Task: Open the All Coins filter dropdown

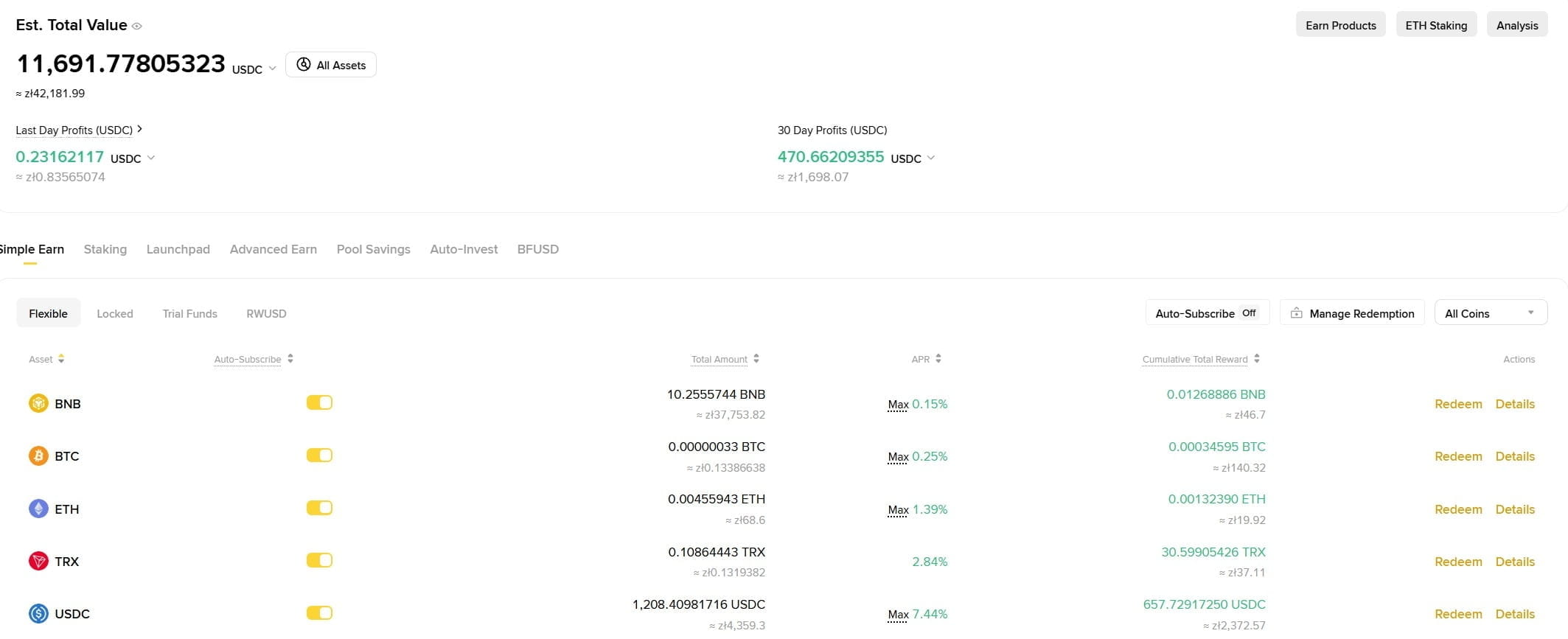Action: [1491, 313]
